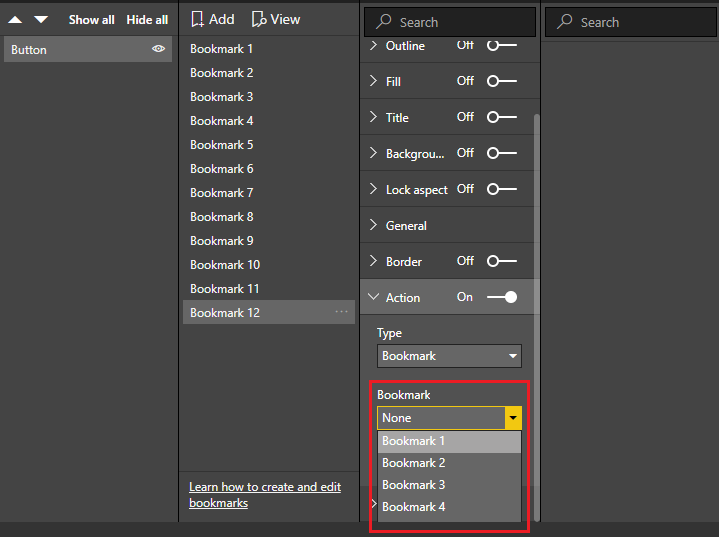Select Bookmark 3 in bookmarks list
The image size is (719, 537).
click(269, 97)
